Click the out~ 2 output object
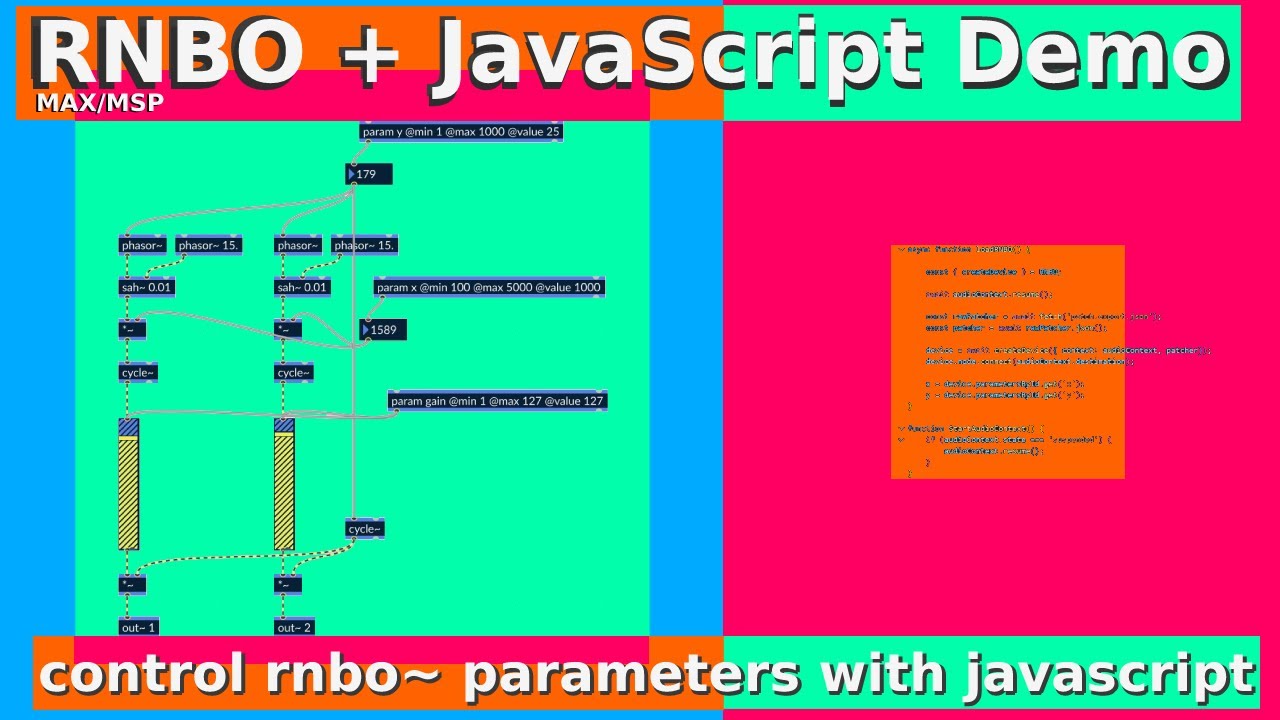 (x=292, y=627)
